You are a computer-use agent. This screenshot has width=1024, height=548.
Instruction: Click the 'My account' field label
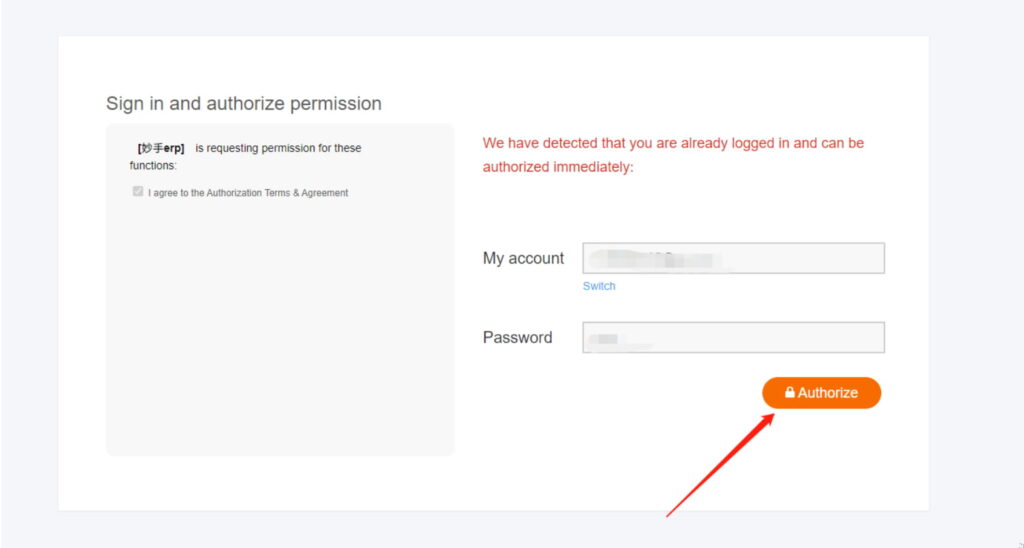click(x=523, y=258)
